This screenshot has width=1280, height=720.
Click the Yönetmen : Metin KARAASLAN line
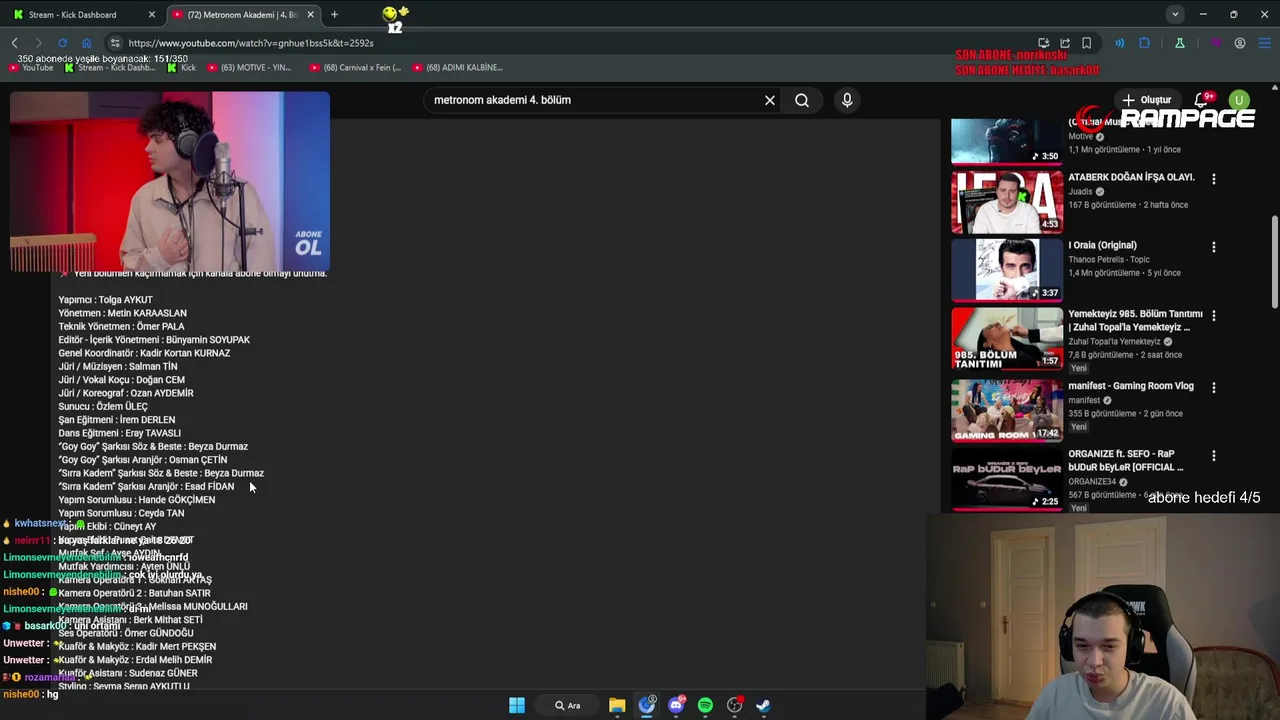point(122,313)
